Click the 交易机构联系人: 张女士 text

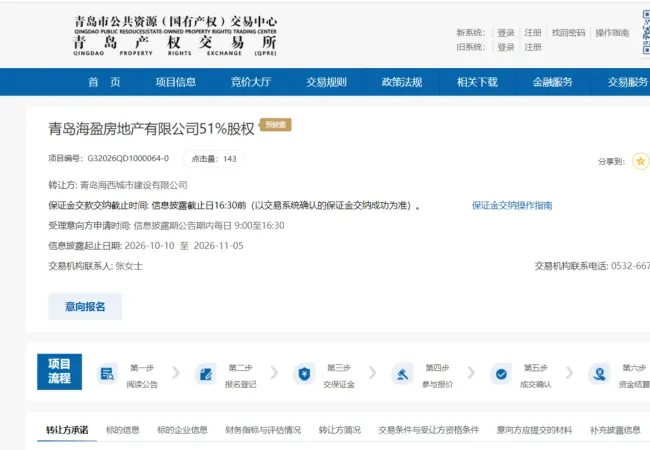(x=95, y=266)
